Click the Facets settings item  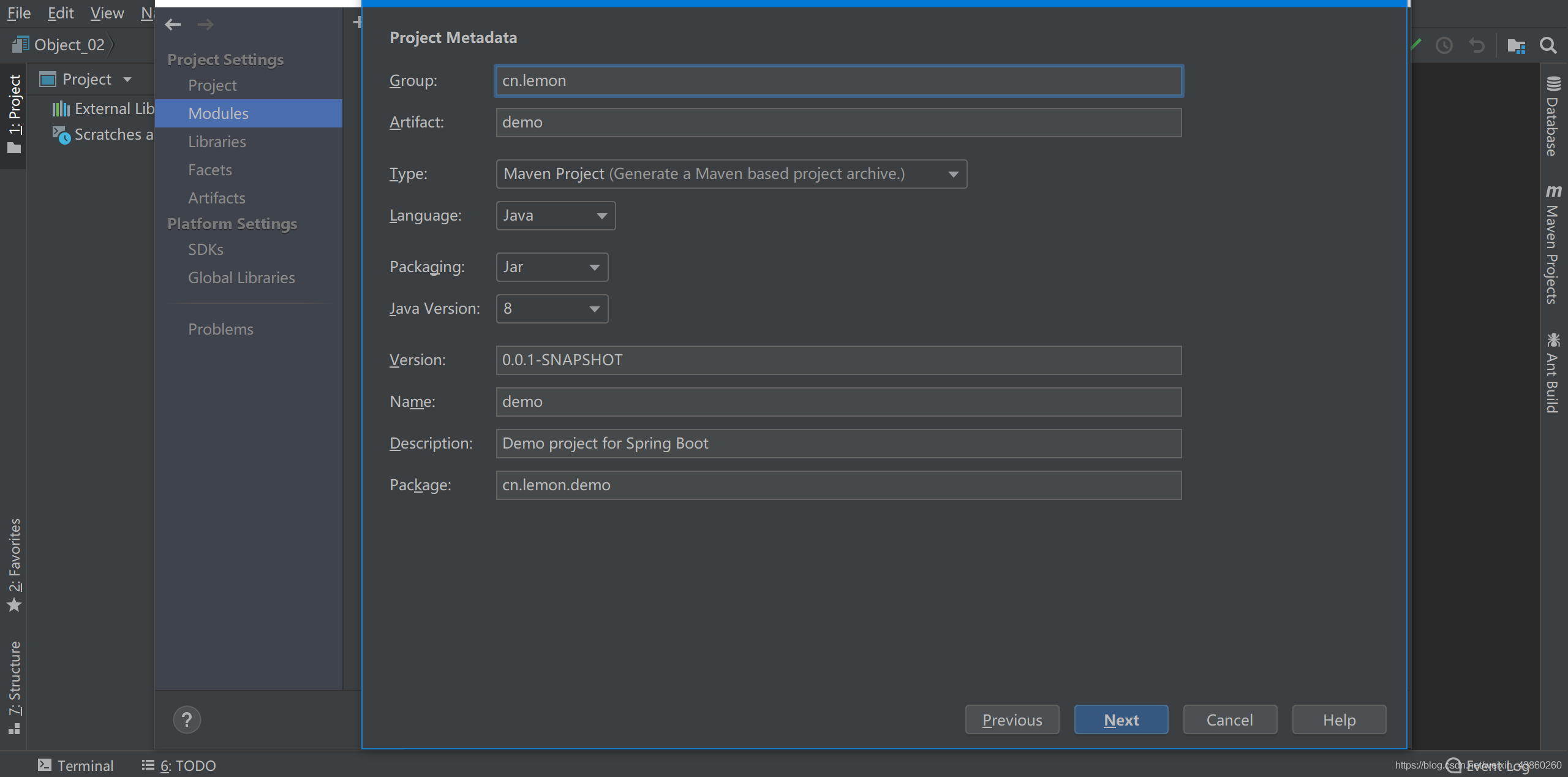pos(209,168)
